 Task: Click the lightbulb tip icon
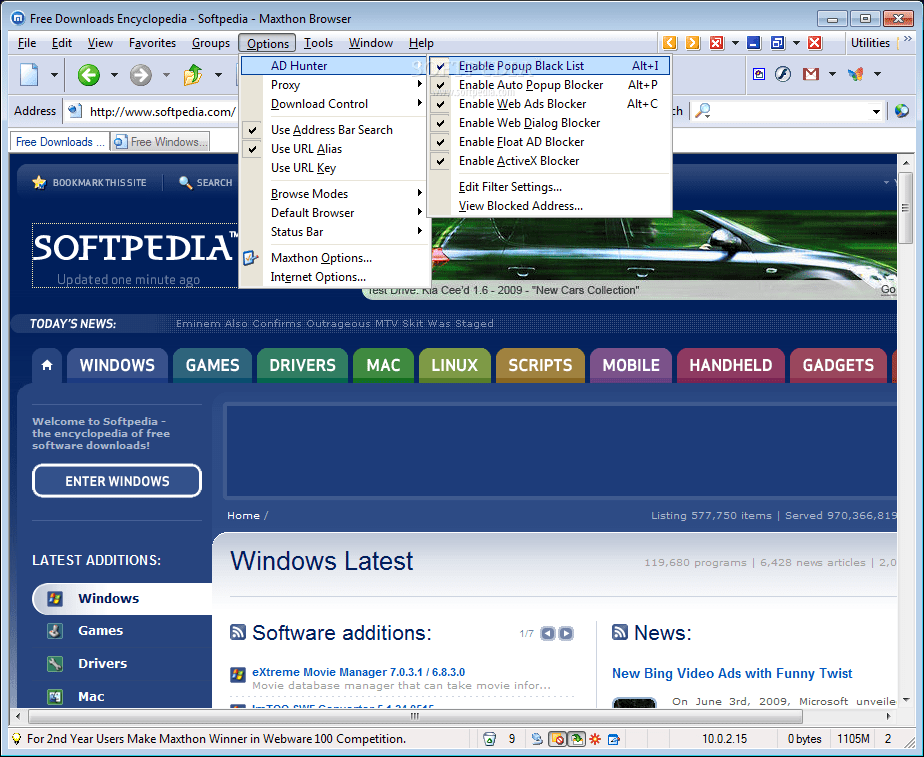pos(16,739)
